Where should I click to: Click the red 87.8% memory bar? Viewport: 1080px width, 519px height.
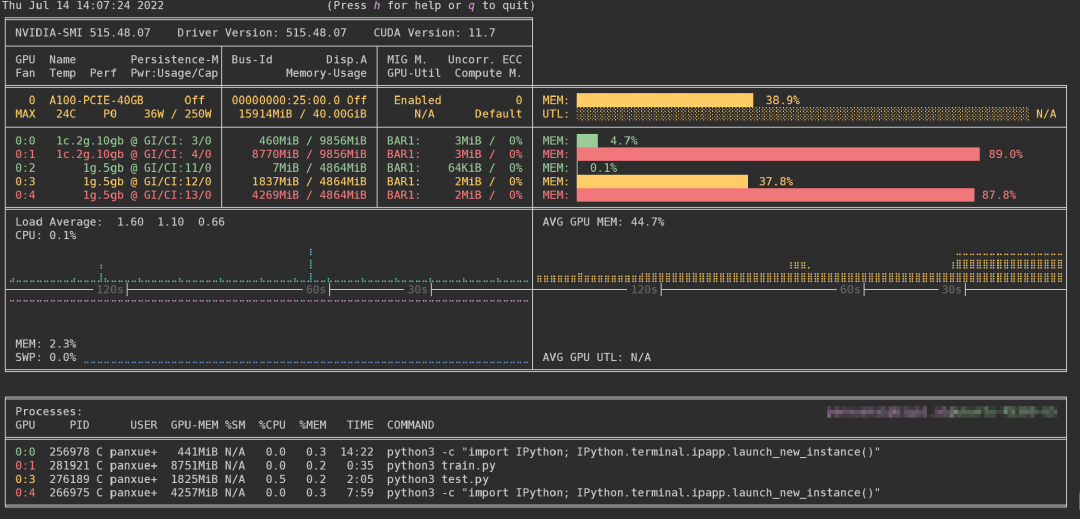[775, 195]
